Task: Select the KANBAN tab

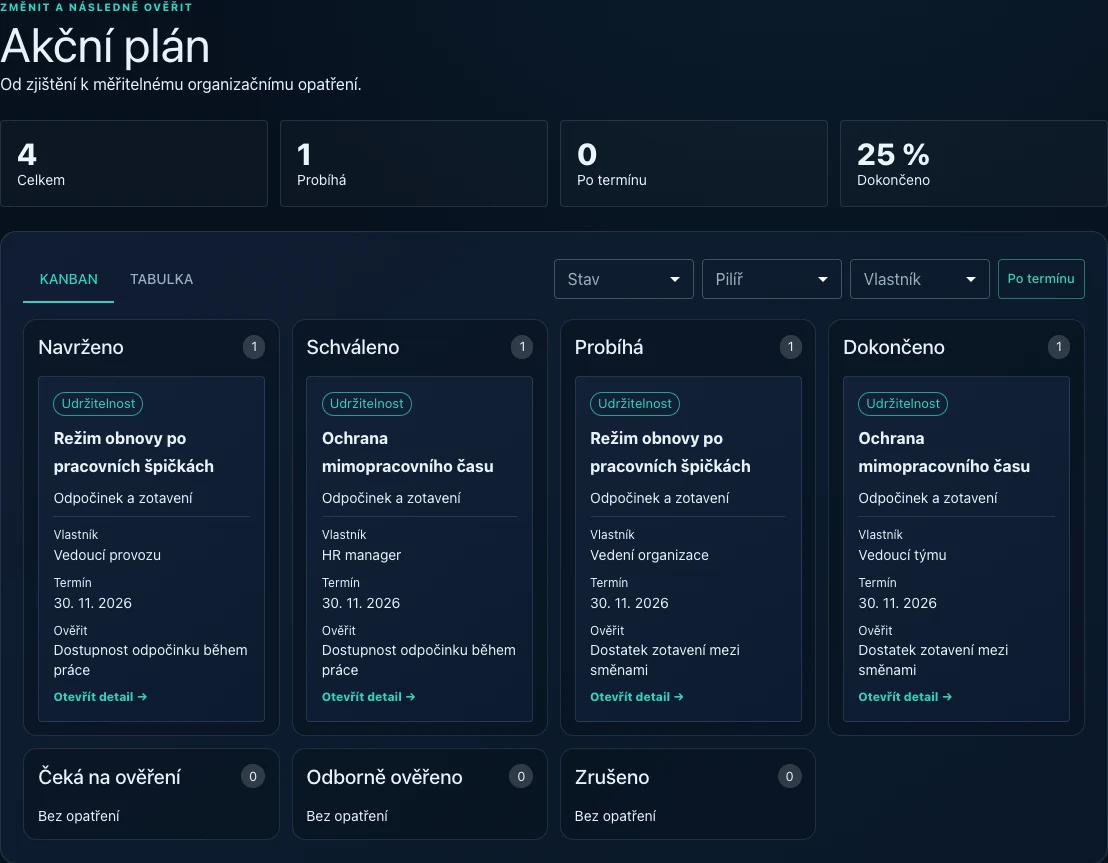Action: coord(69,279)
